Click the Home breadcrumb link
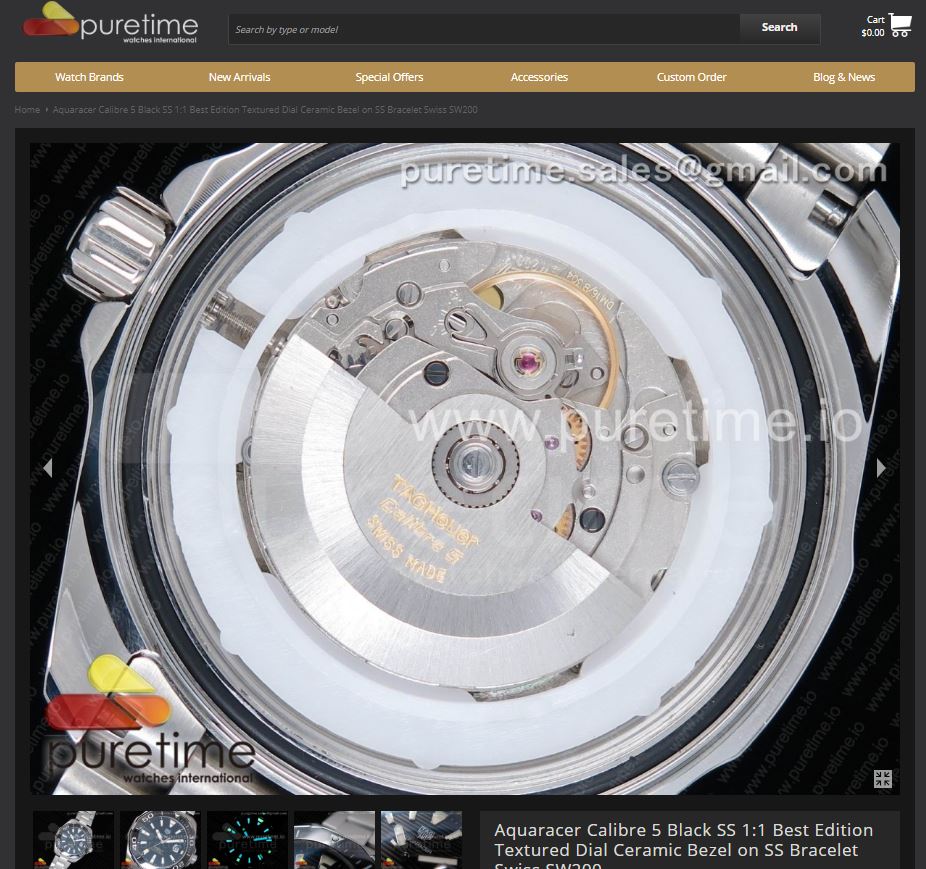926x869 pixels. [27, 109]
